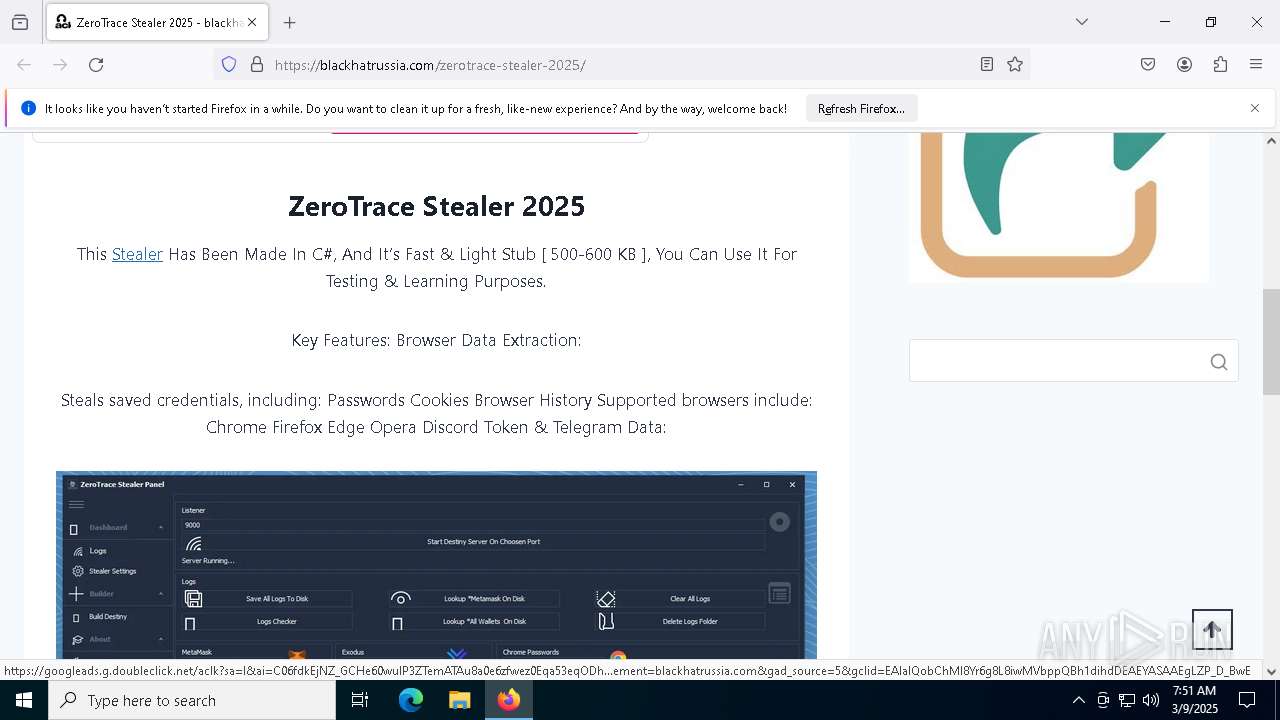Open File Explorer from the taskbar
Screen dimensions: 1280x720
[x=459, y=700]
